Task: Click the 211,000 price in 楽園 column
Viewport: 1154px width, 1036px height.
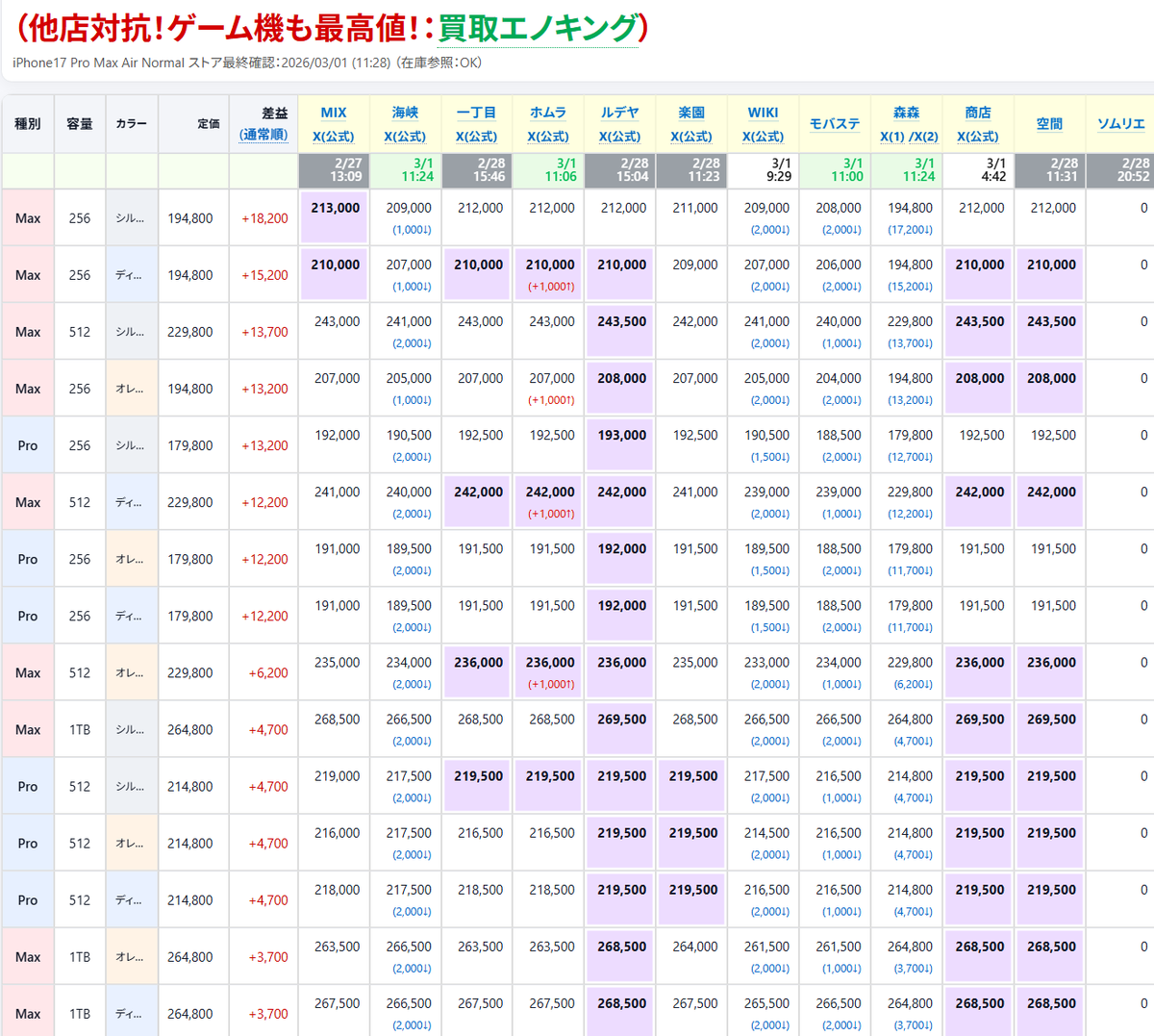Action: [x=695, y=208]
